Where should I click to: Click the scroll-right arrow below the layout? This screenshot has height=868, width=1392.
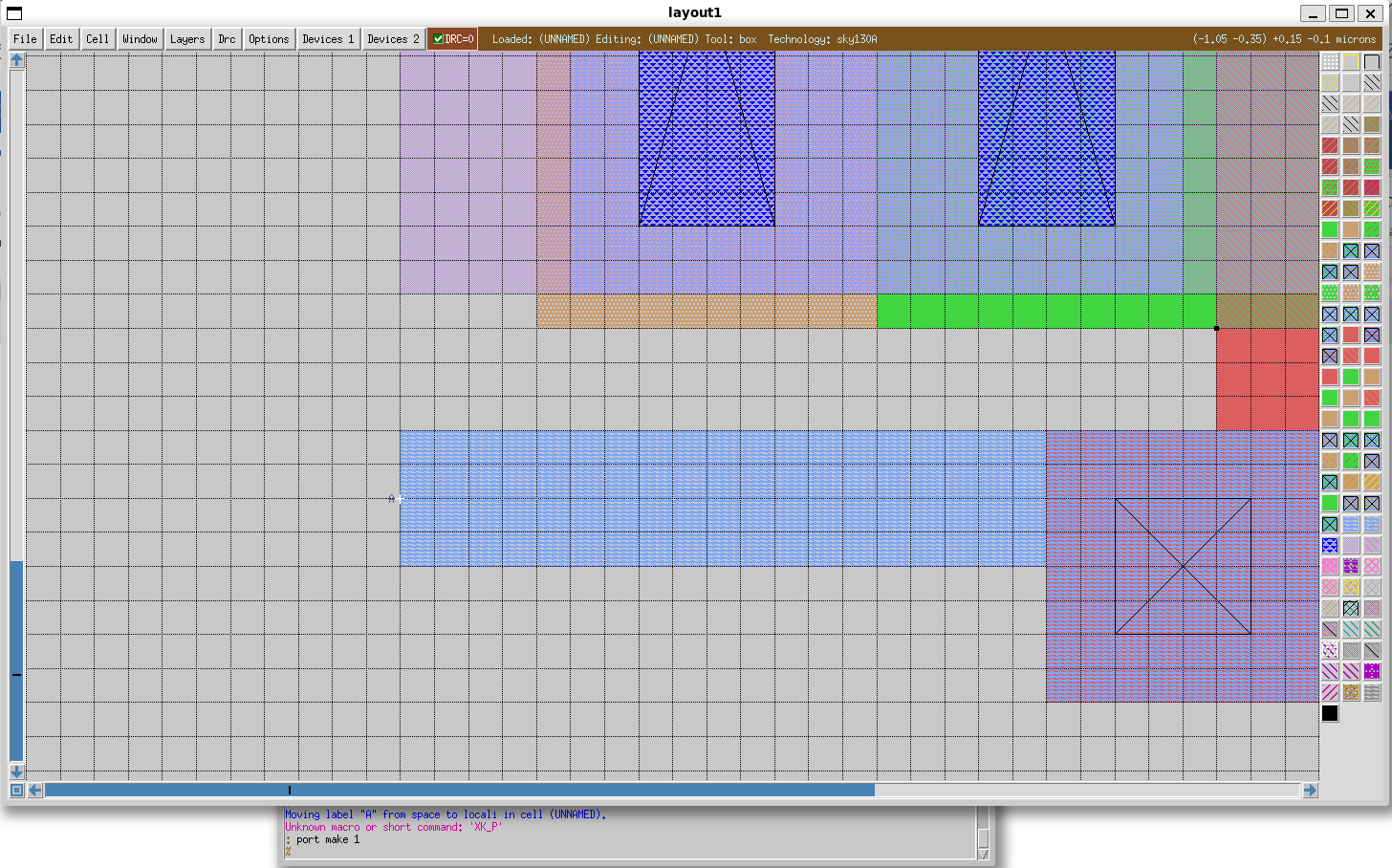tap(1310, 790)
